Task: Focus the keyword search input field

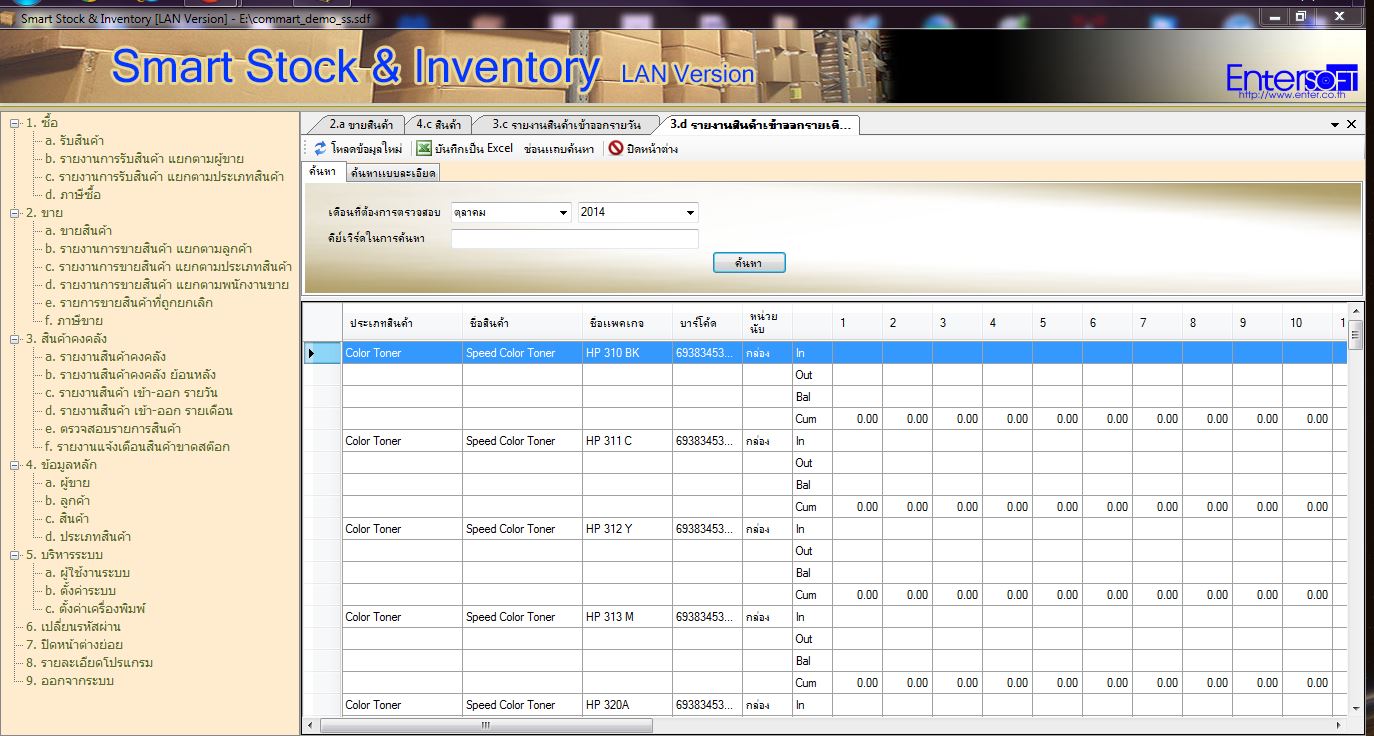Action: [x=574, y=238]
